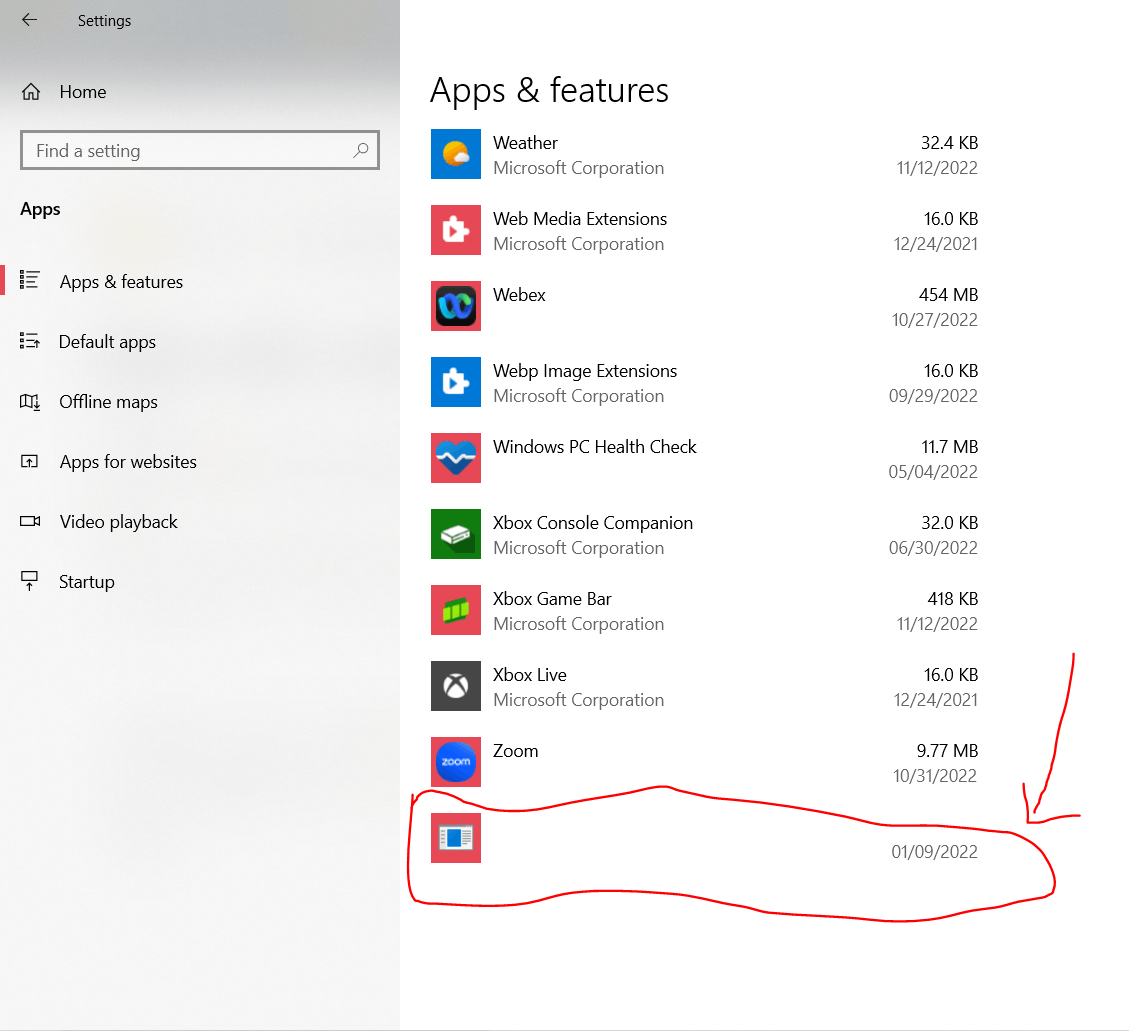
Task: Click the Web Media Extensions icon
Action: [x=456, y=230]
